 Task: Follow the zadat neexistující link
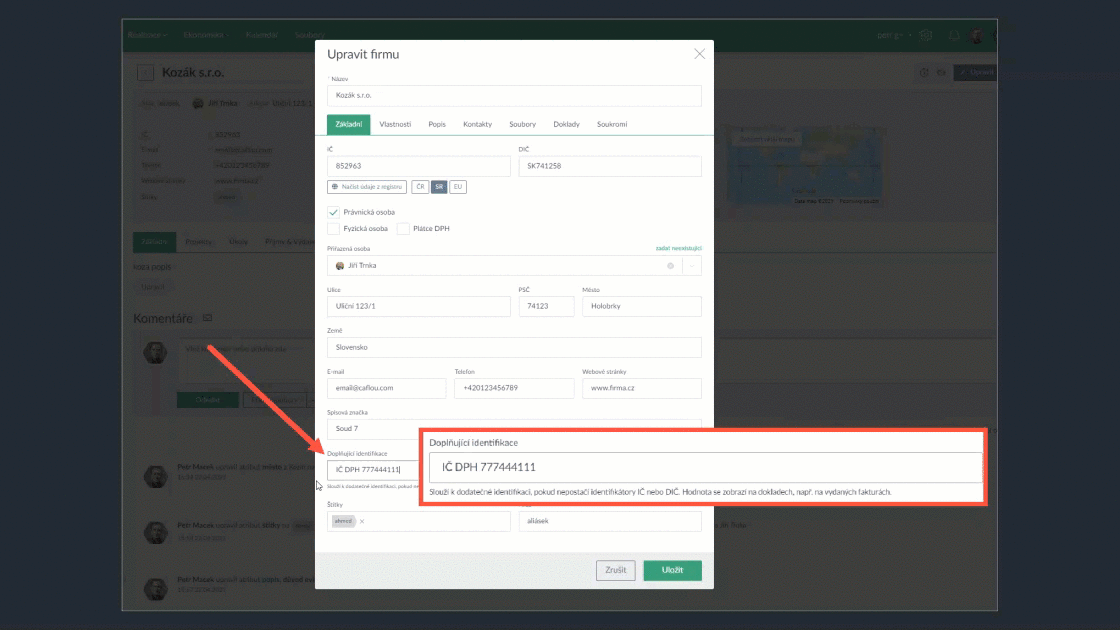(678, 247)
